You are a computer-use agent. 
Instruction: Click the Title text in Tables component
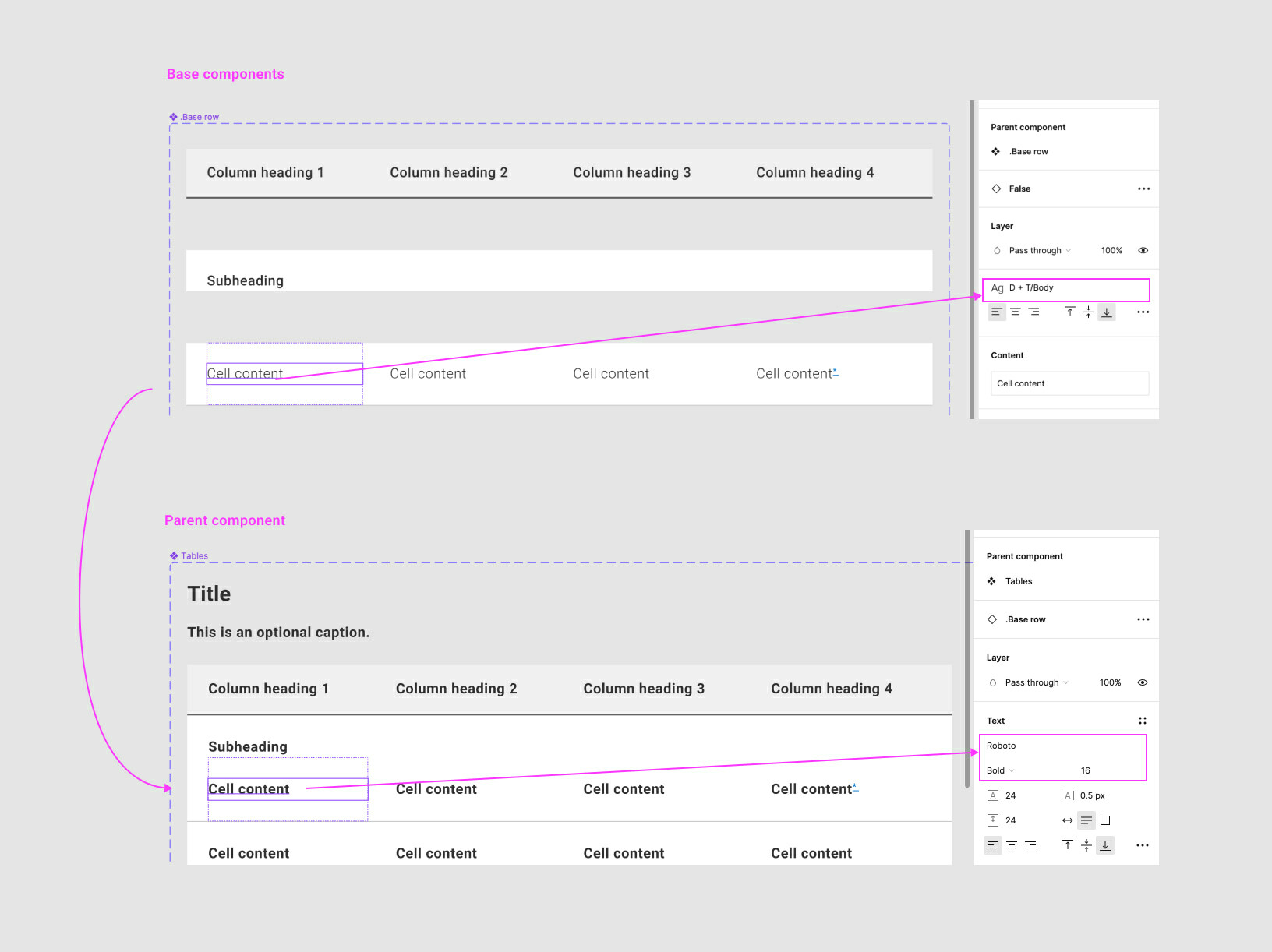(x=209, y=594)
